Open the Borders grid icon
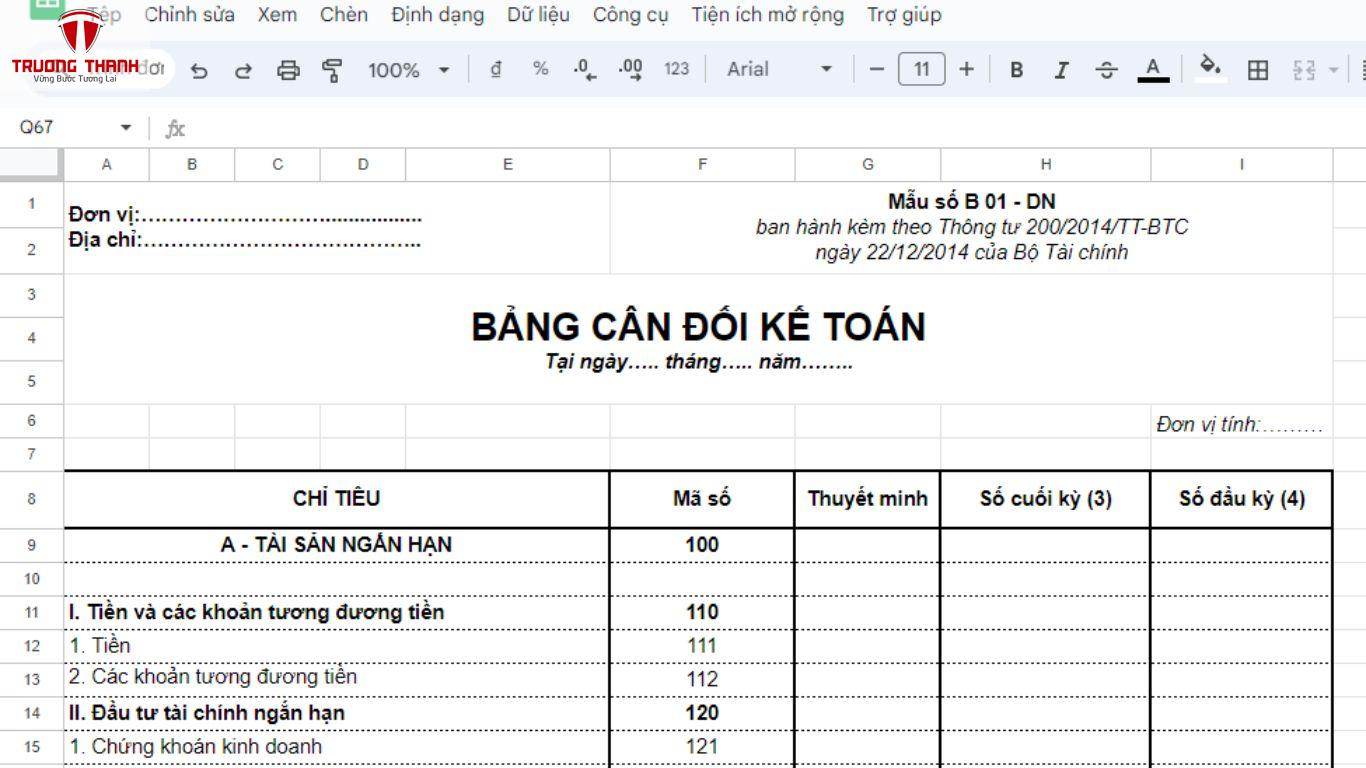Image resolution: width=1366 pixels, height=768 pixels. [1258, 70]
